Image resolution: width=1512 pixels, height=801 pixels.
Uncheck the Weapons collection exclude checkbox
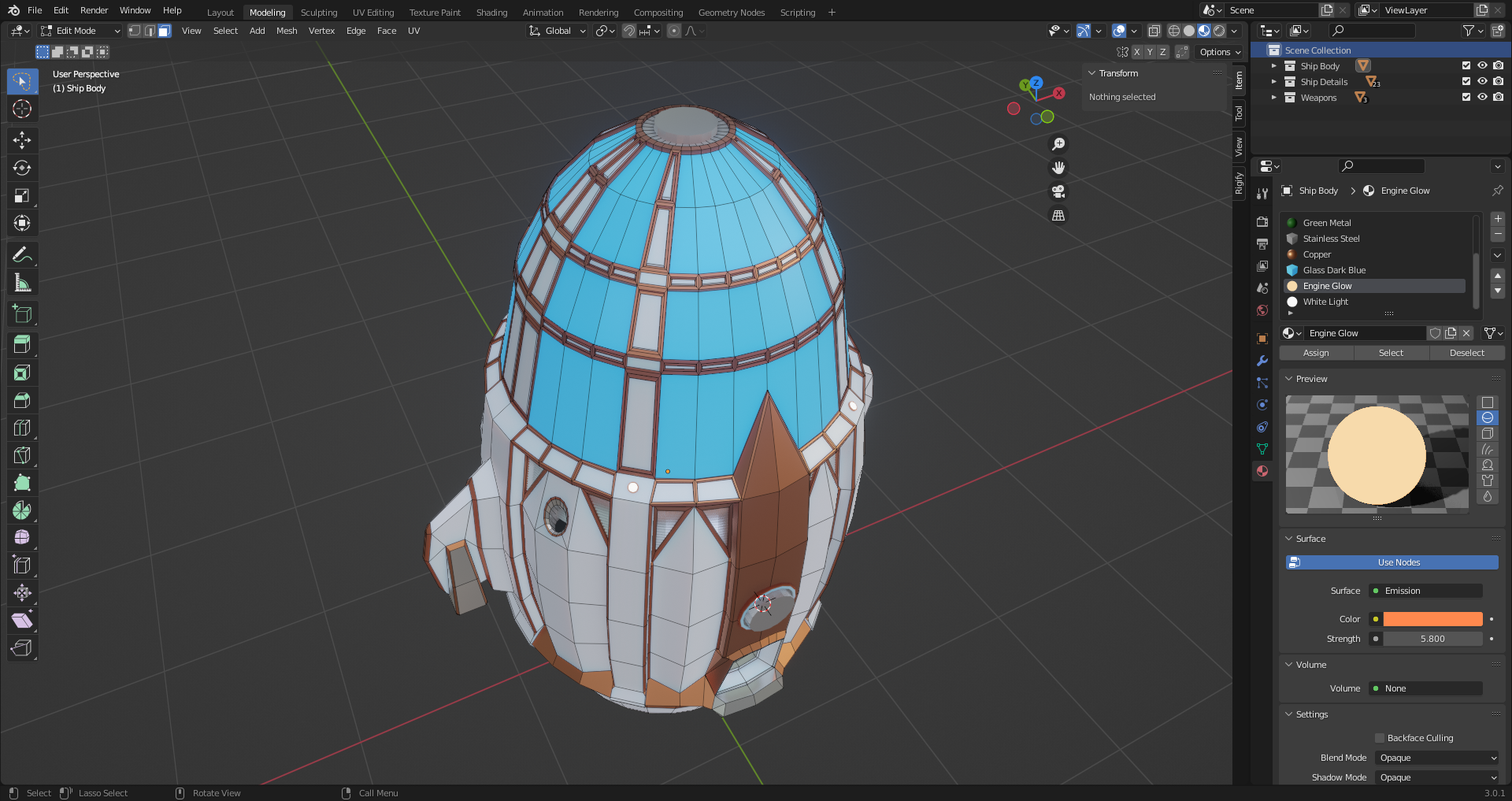point(1466,98)
